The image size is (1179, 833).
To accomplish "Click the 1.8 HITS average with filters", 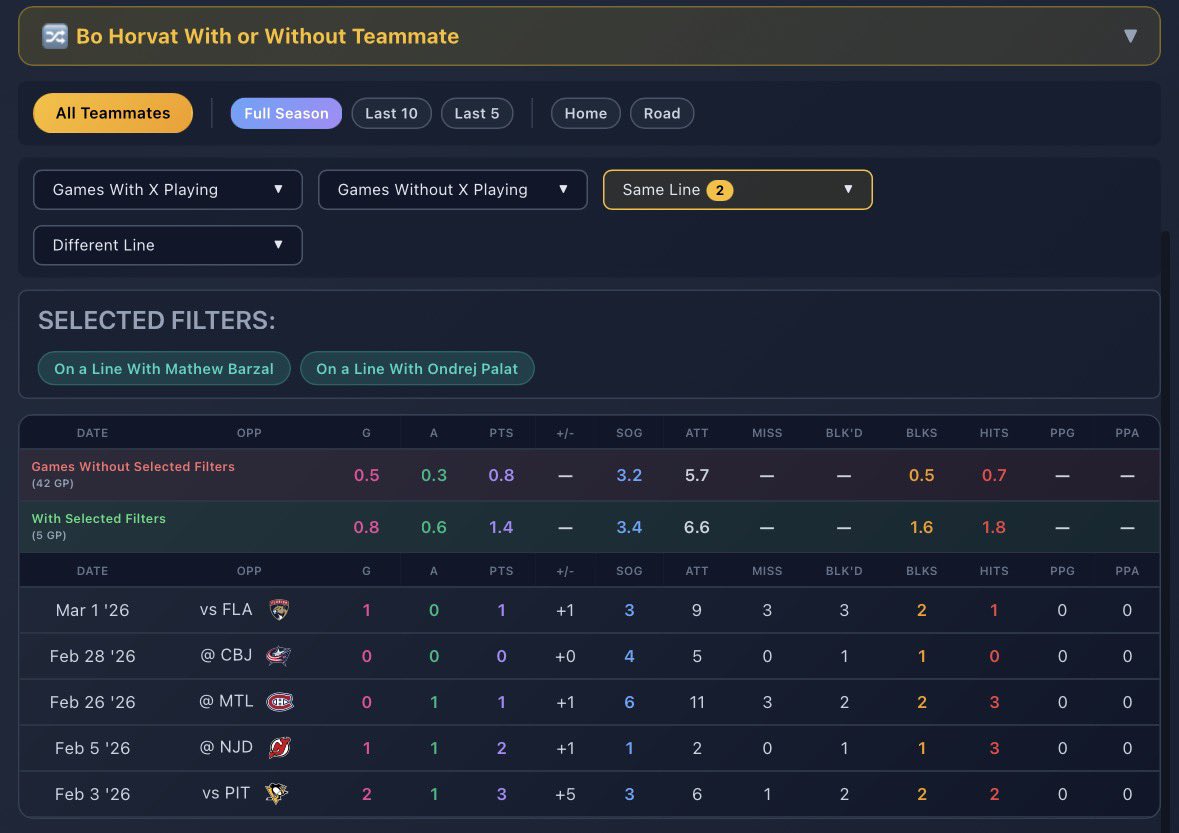I will (993, 527).
